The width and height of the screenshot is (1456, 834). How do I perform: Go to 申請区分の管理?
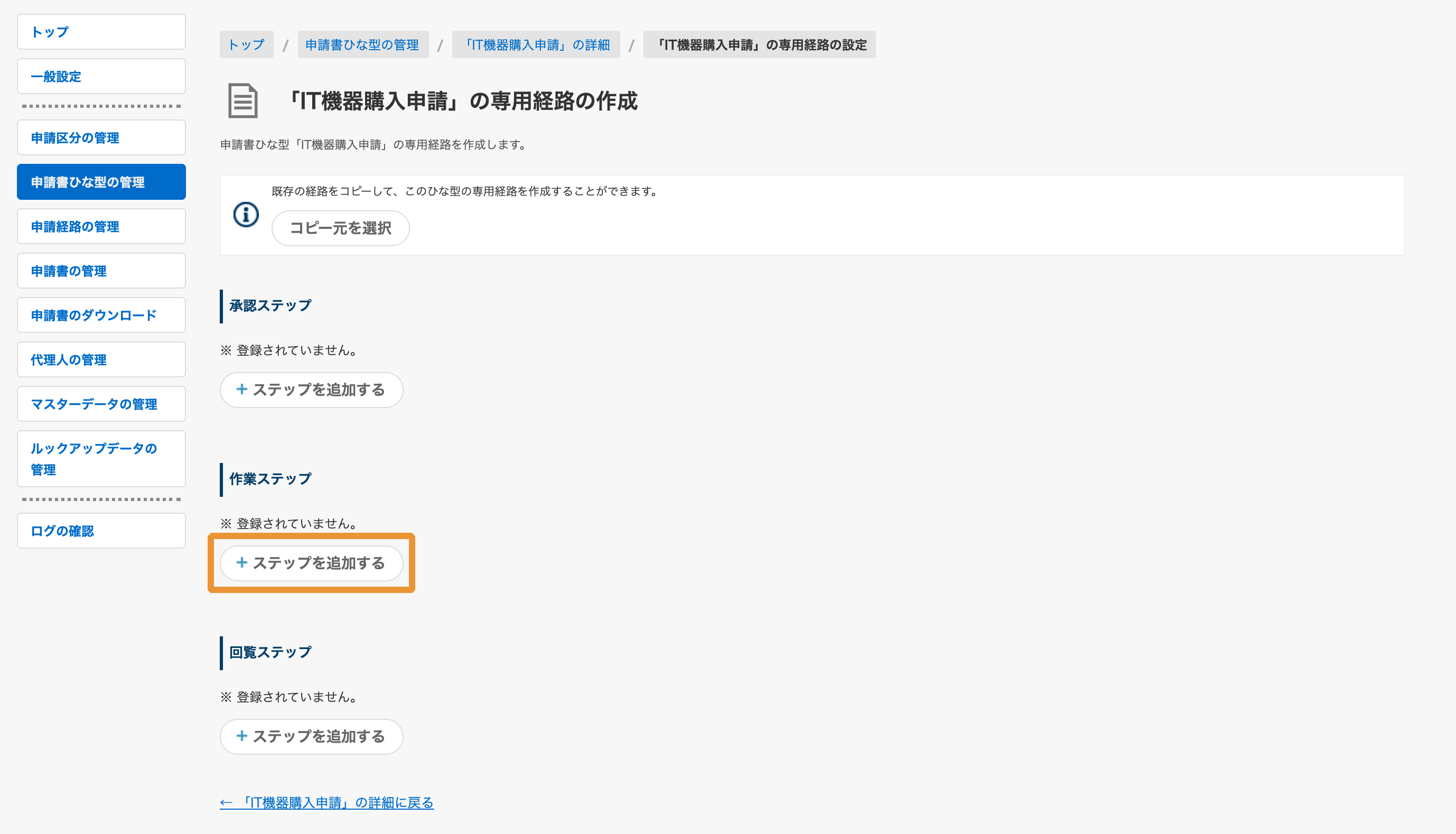pos(101,137)
